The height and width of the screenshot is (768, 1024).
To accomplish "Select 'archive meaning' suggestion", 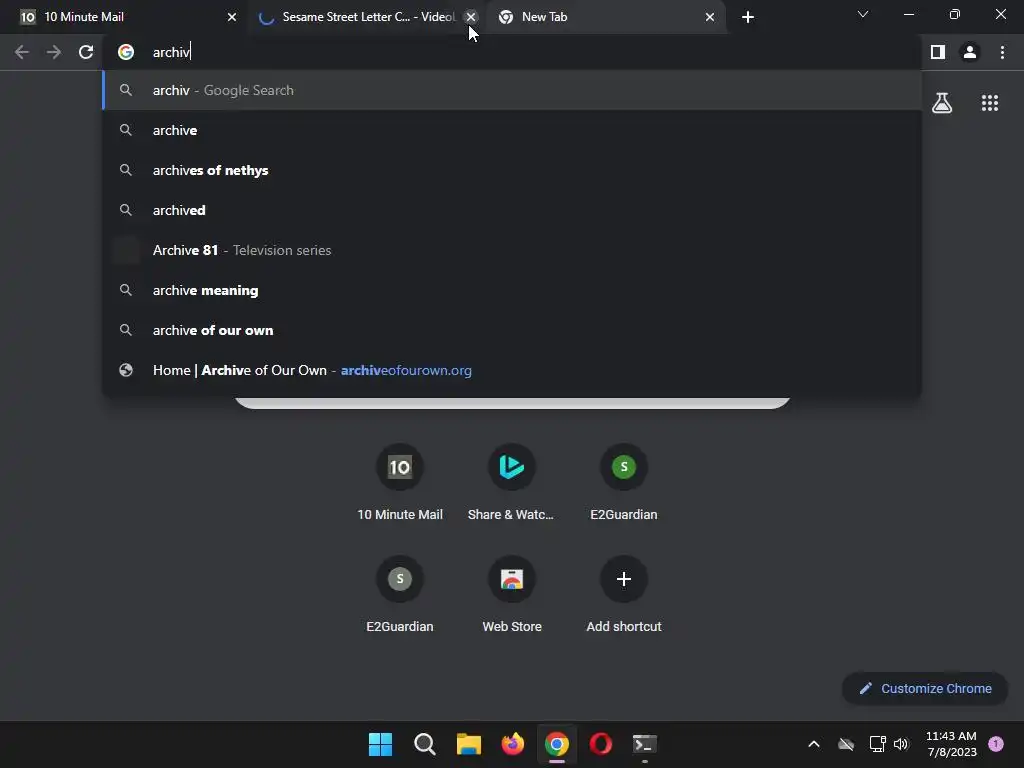I will pyautogui.click(x=511, y=290).
